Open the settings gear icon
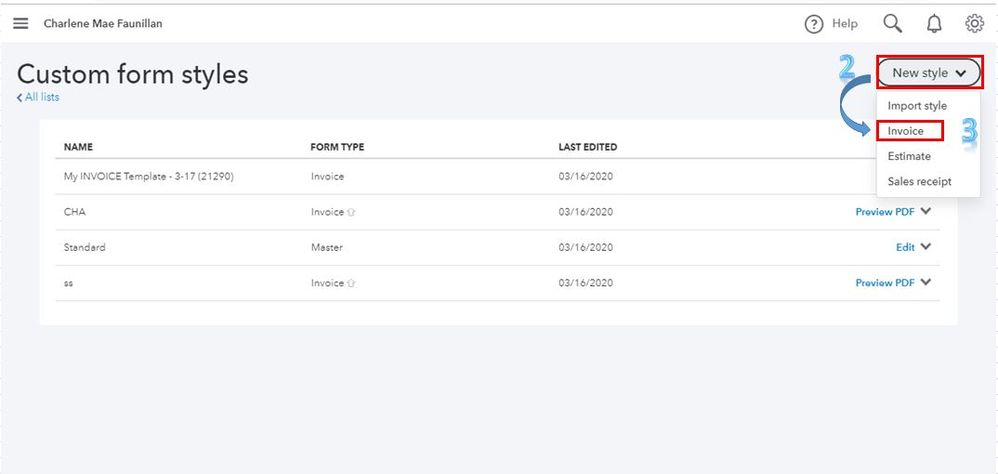Image resolution: width=998 pixels, height=474 pixels. [x=974, y=24]
